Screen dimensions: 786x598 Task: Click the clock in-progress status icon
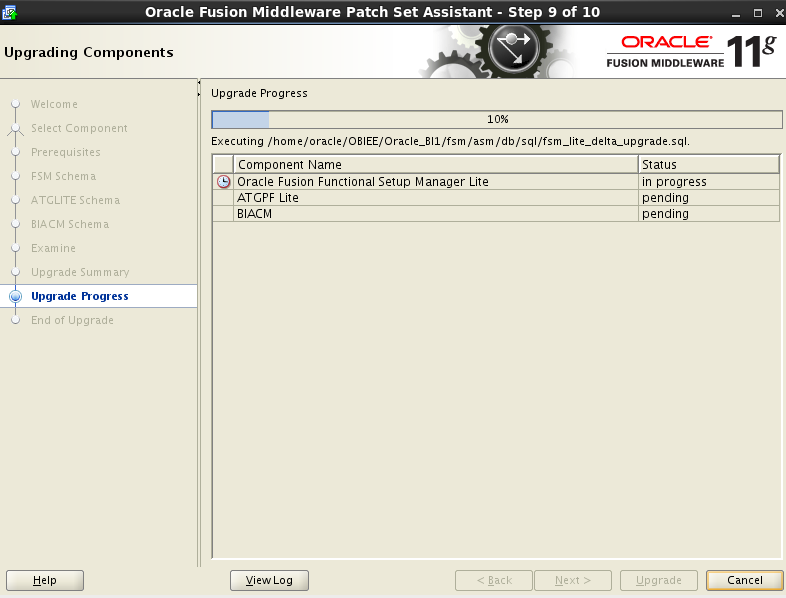[x=224, y=181]
